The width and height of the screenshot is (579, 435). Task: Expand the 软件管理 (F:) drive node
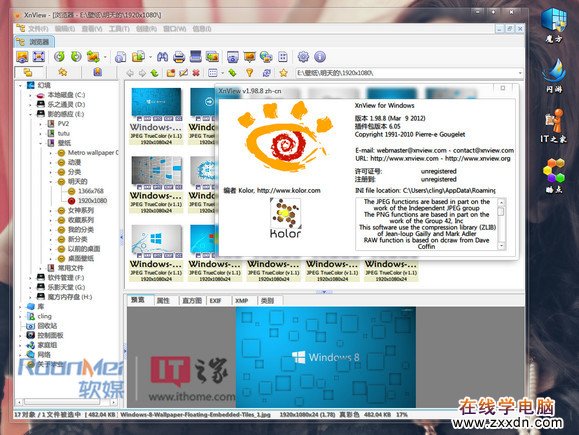[x=31, y=277]
